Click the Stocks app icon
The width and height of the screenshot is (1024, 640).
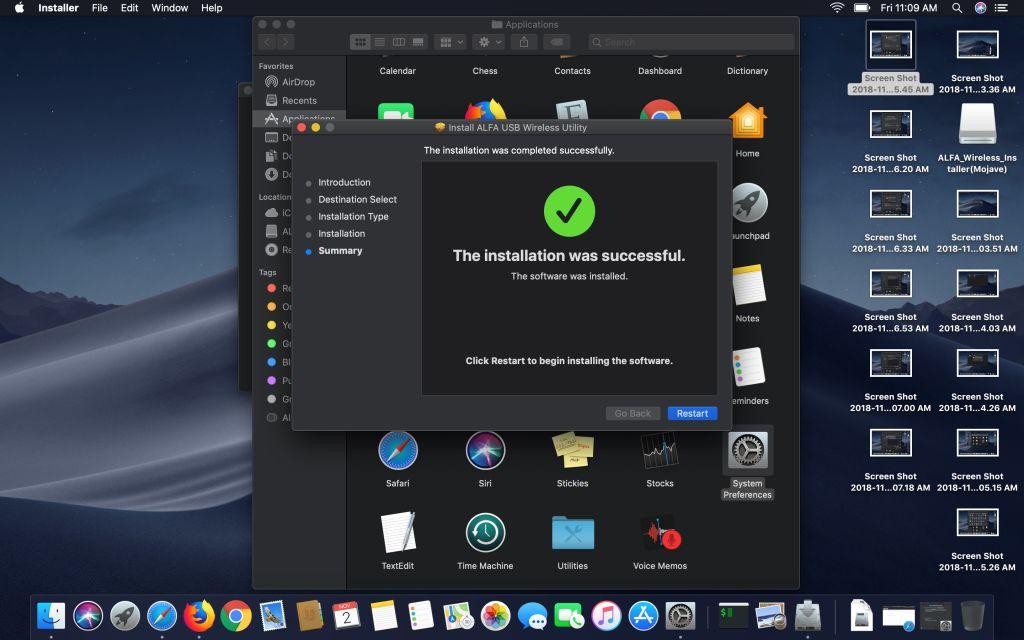(660, 451)
